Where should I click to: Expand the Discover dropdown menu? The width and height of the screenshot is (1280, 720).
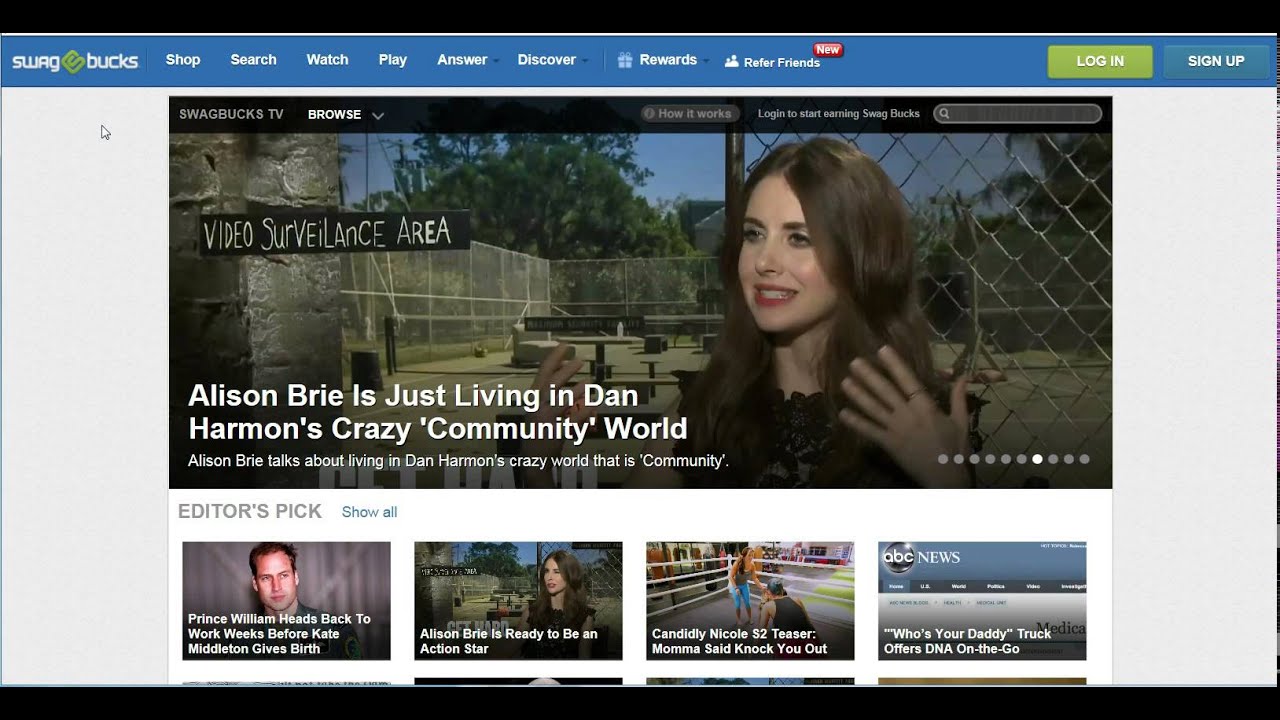[x=552, y=60]
